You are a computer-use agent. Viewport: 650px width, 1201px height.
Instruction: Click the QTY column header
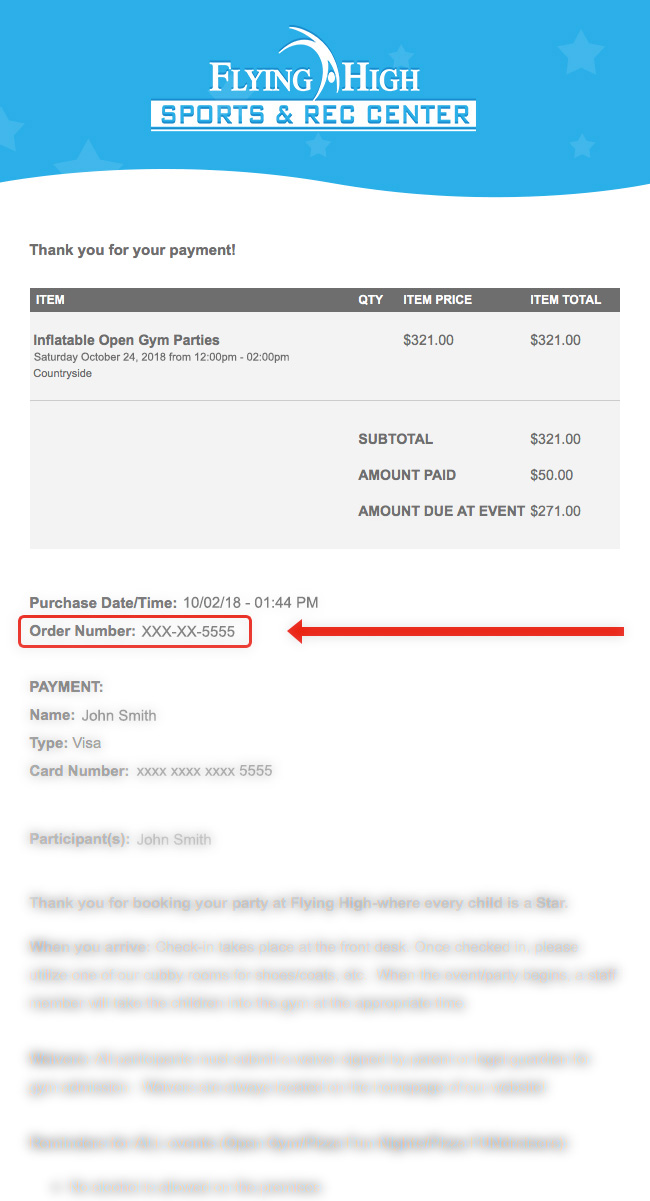371,300
